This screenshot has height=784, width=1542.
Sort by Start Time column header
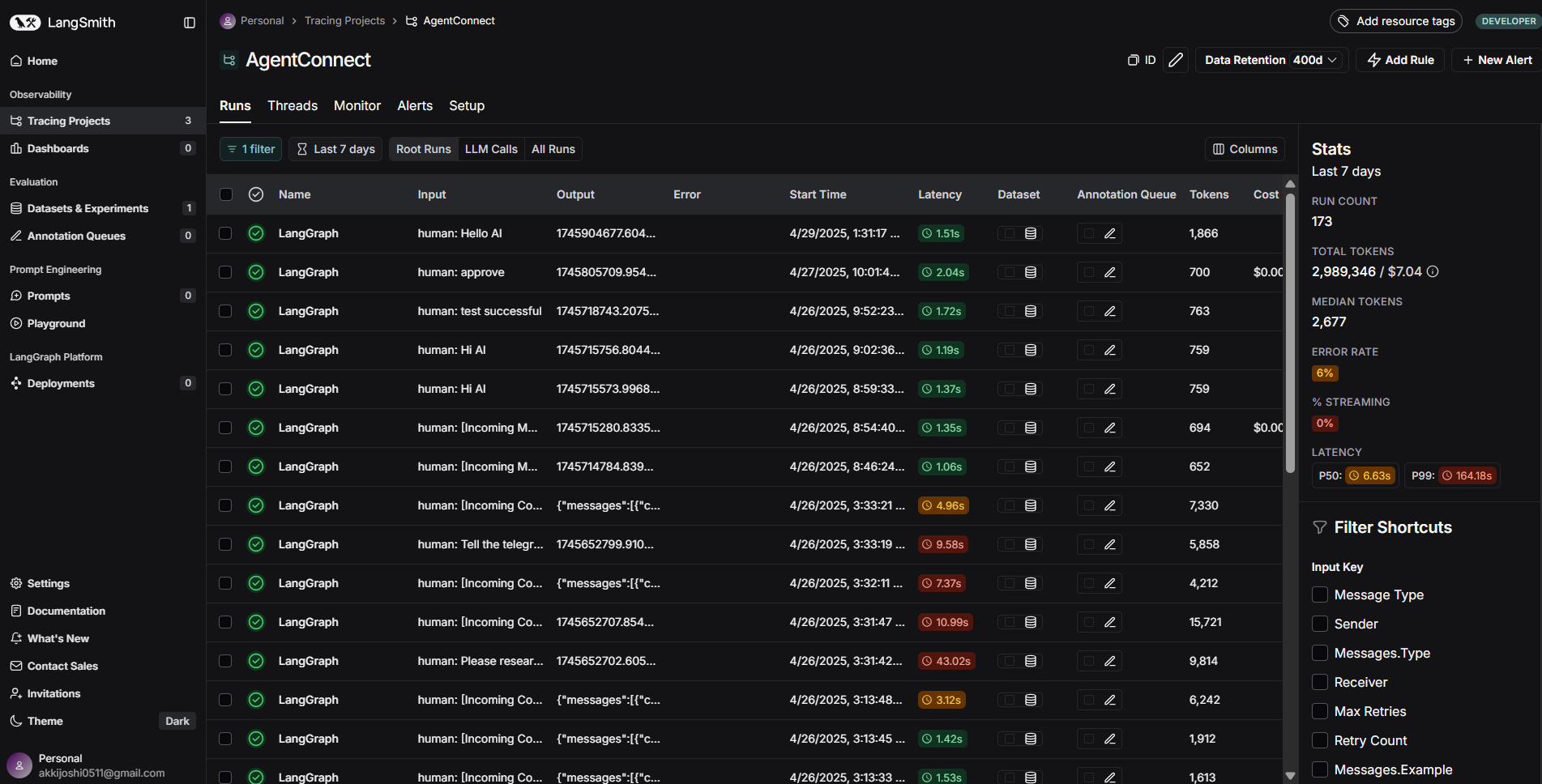(818, 194)
